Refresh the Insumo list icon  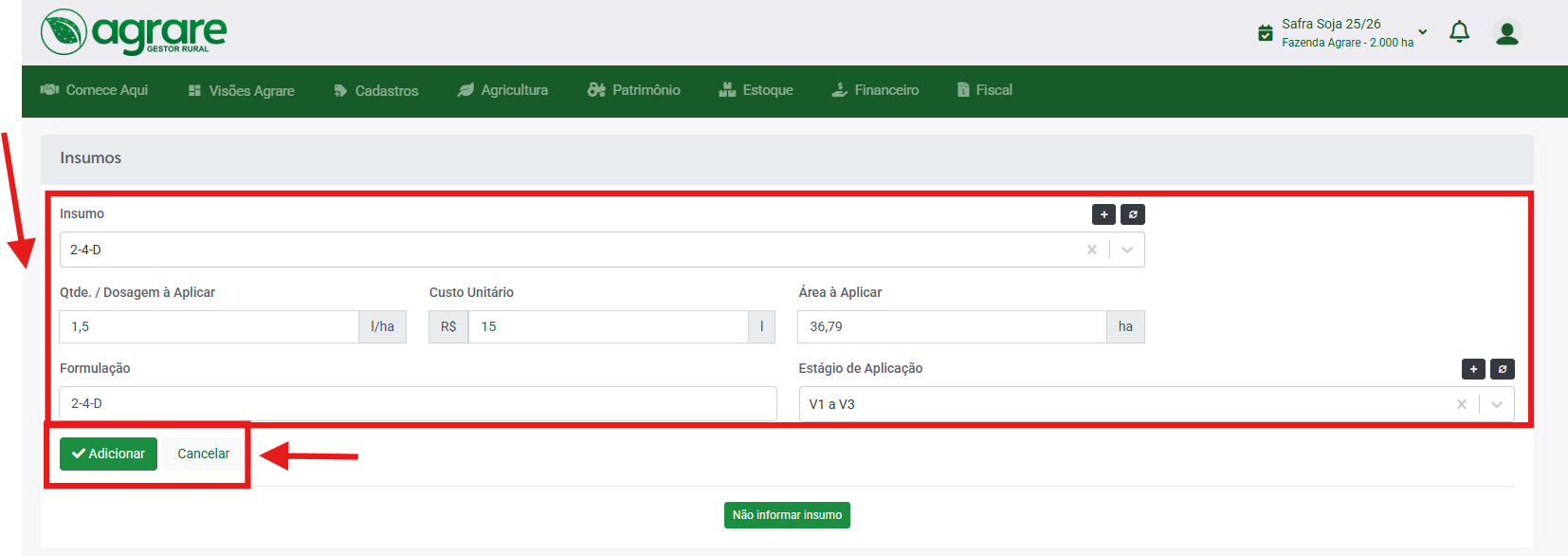(x=1133, y=214)
